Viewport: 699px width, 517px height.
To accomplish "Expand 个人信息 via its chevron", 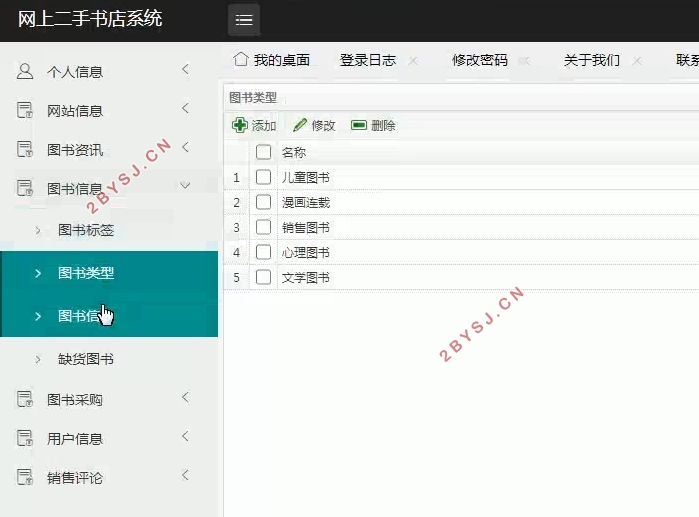I will click(x=185, y=69).
